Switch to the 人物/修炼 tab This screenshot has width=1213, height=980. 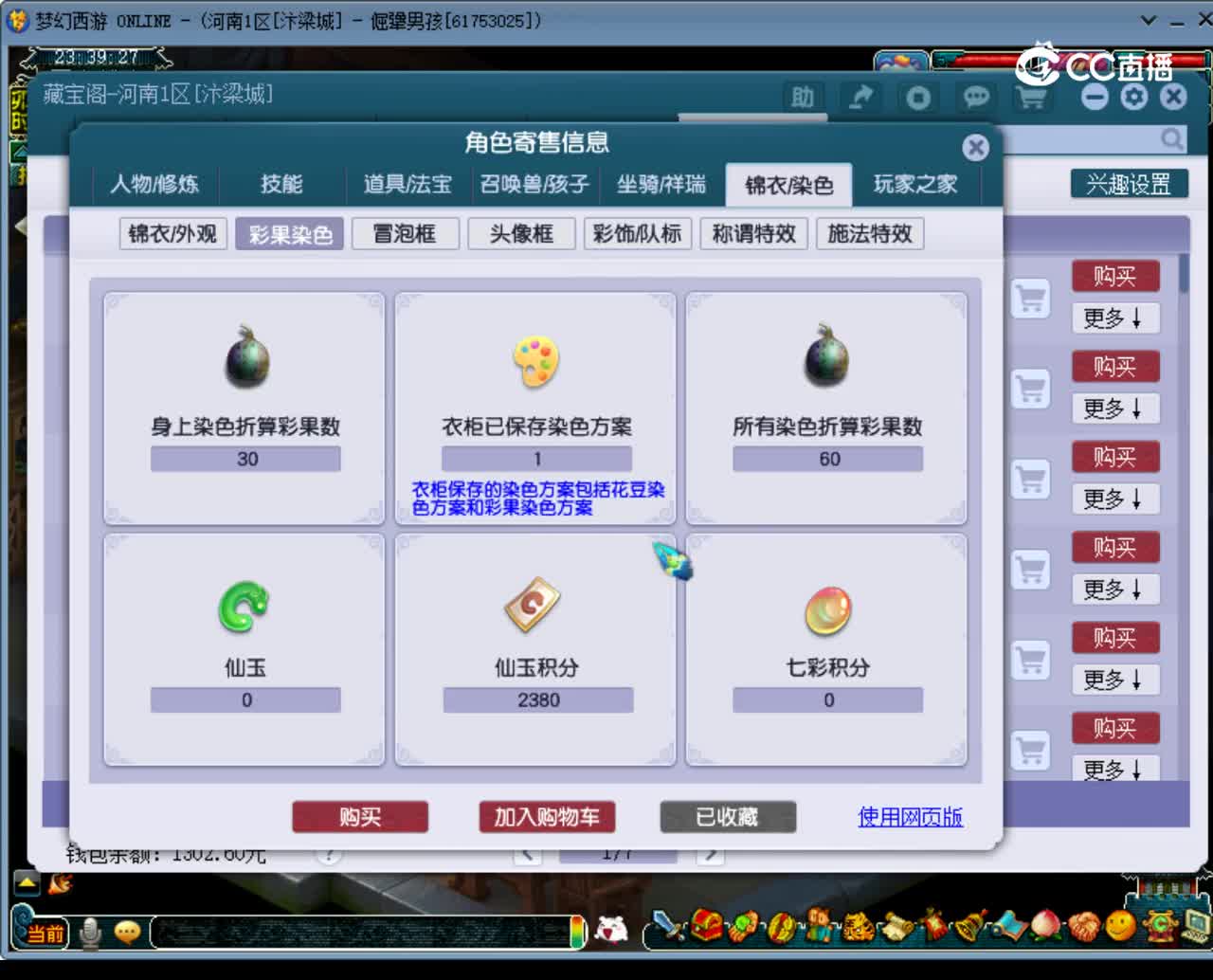(154, 184)
